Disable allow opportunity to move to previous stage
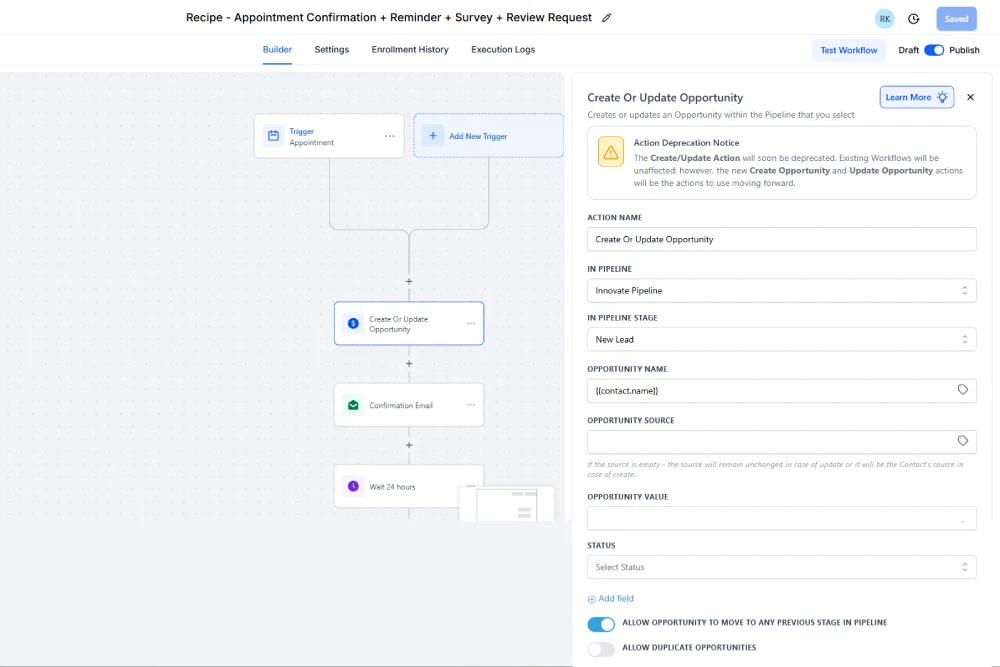This screenshot has width=1000, height=667. coord(601,624)
